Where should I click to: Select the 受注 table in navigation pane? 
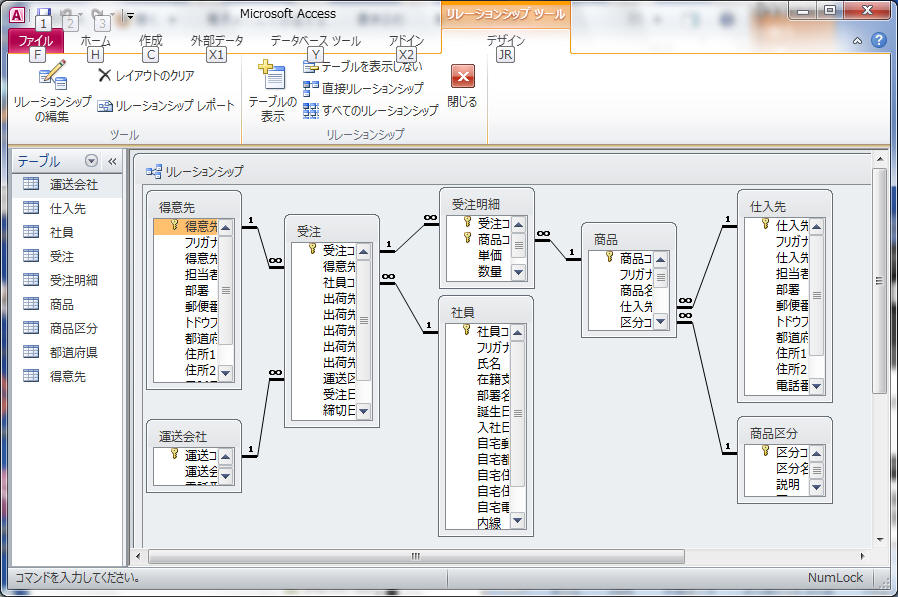pos(67,257)
